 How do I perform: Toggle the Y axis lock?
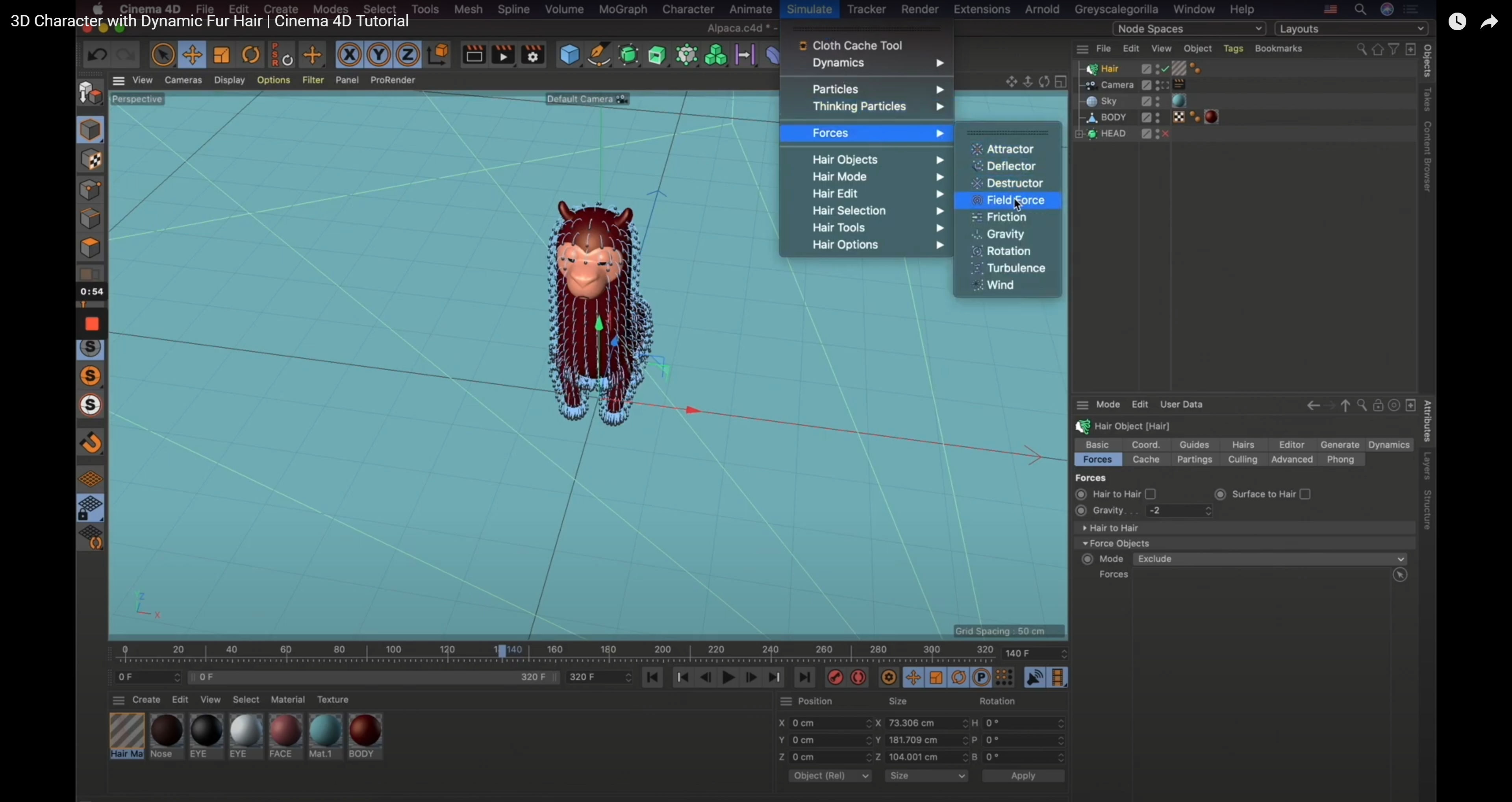[379, 55]
